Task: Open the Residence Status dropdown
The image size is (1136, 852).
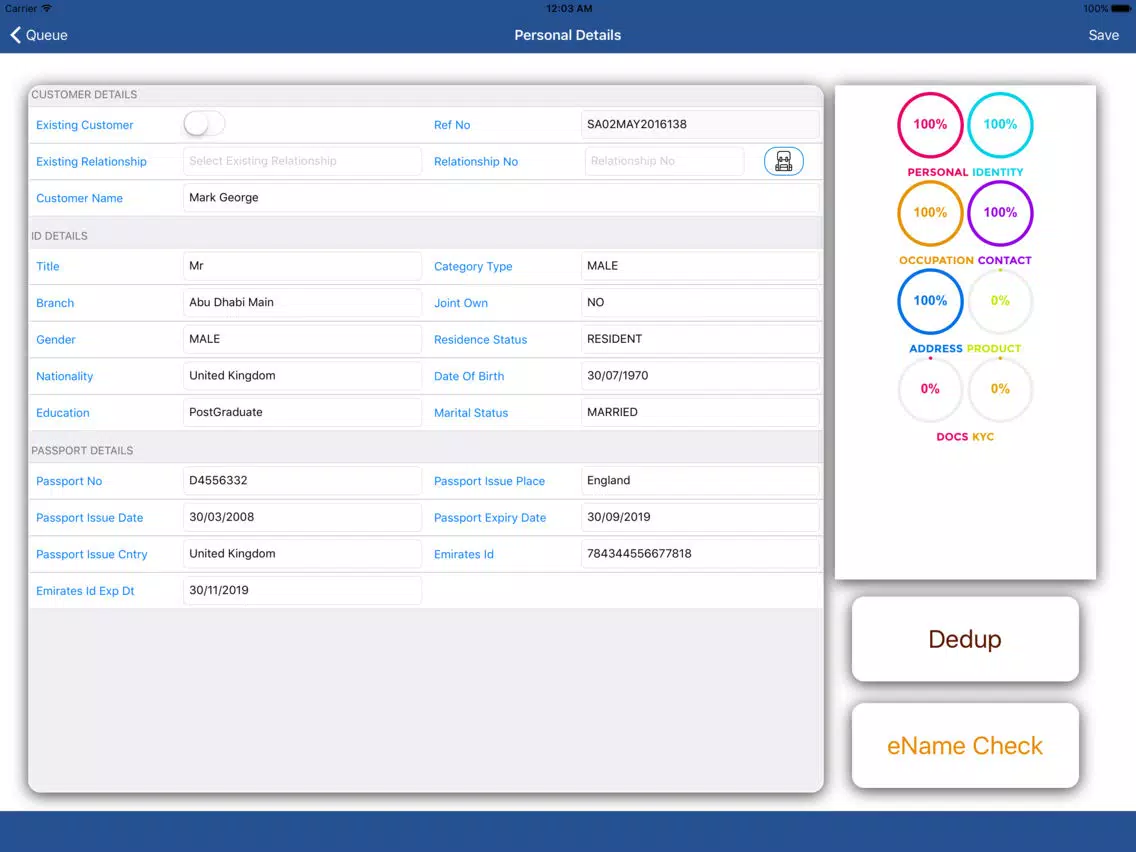Action: 700,339
